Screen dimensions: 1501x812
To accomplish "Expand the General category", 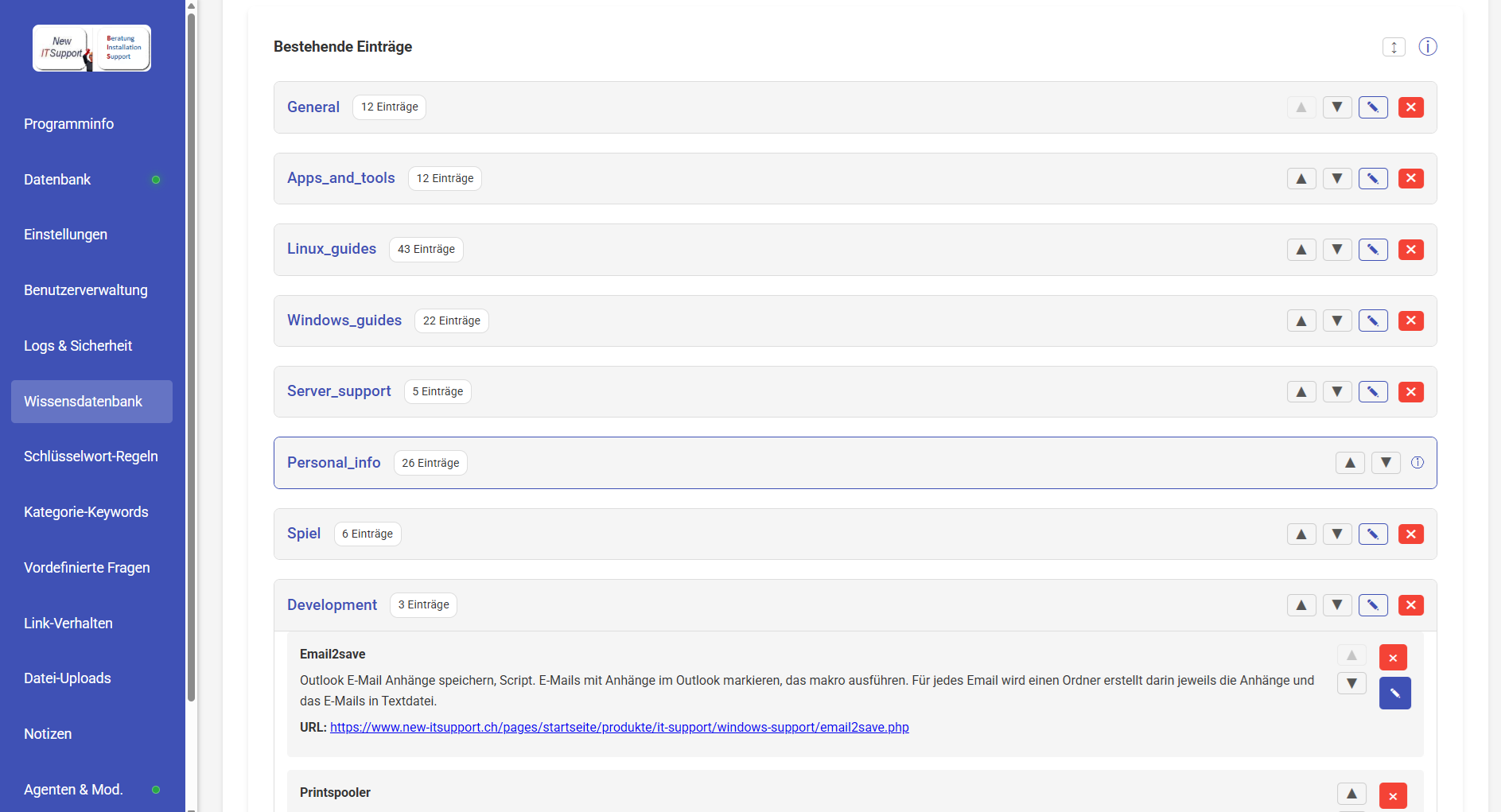I will pos(313,107).
